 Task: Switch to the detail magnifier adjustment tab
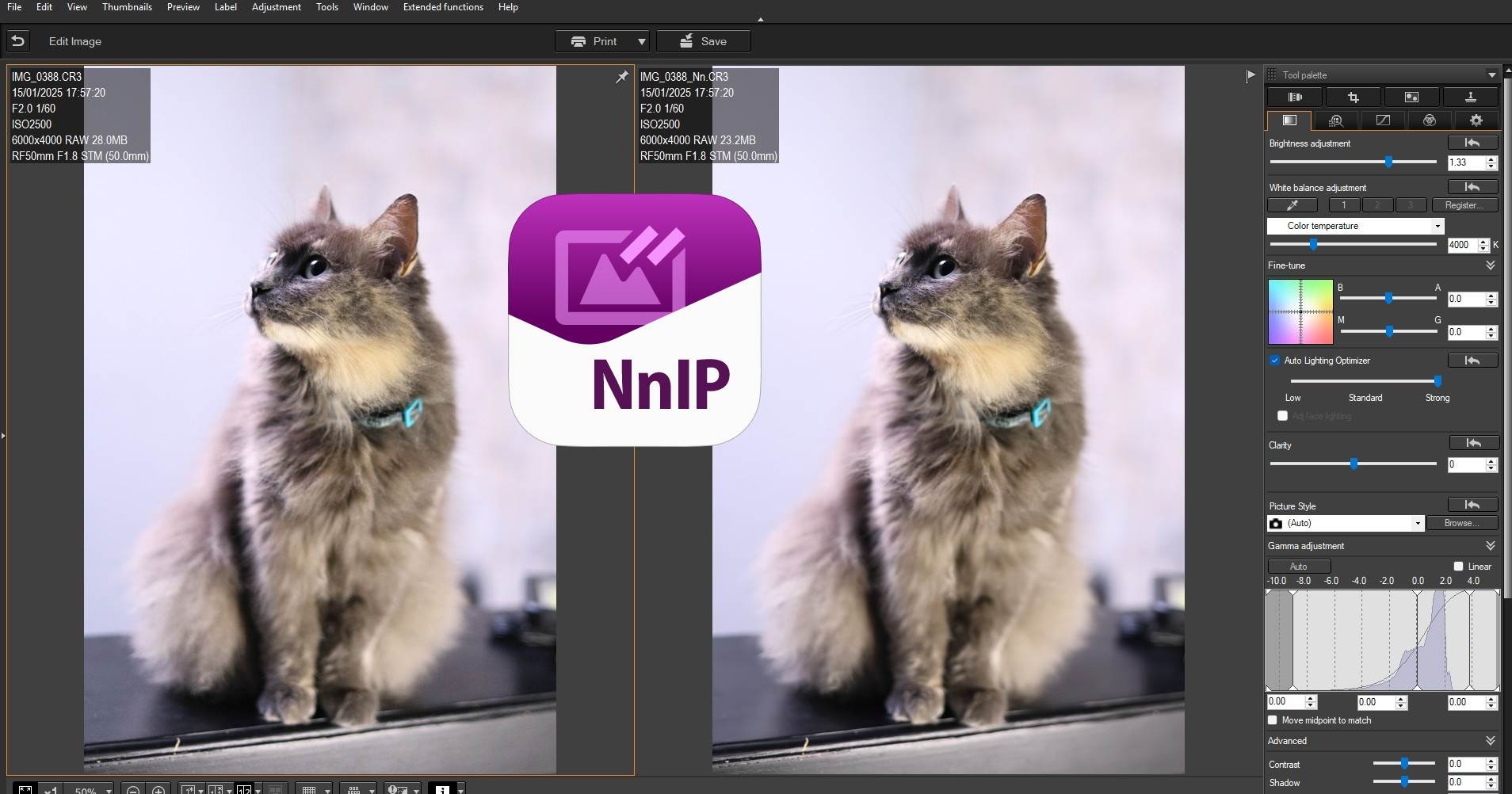(1335, 120)
